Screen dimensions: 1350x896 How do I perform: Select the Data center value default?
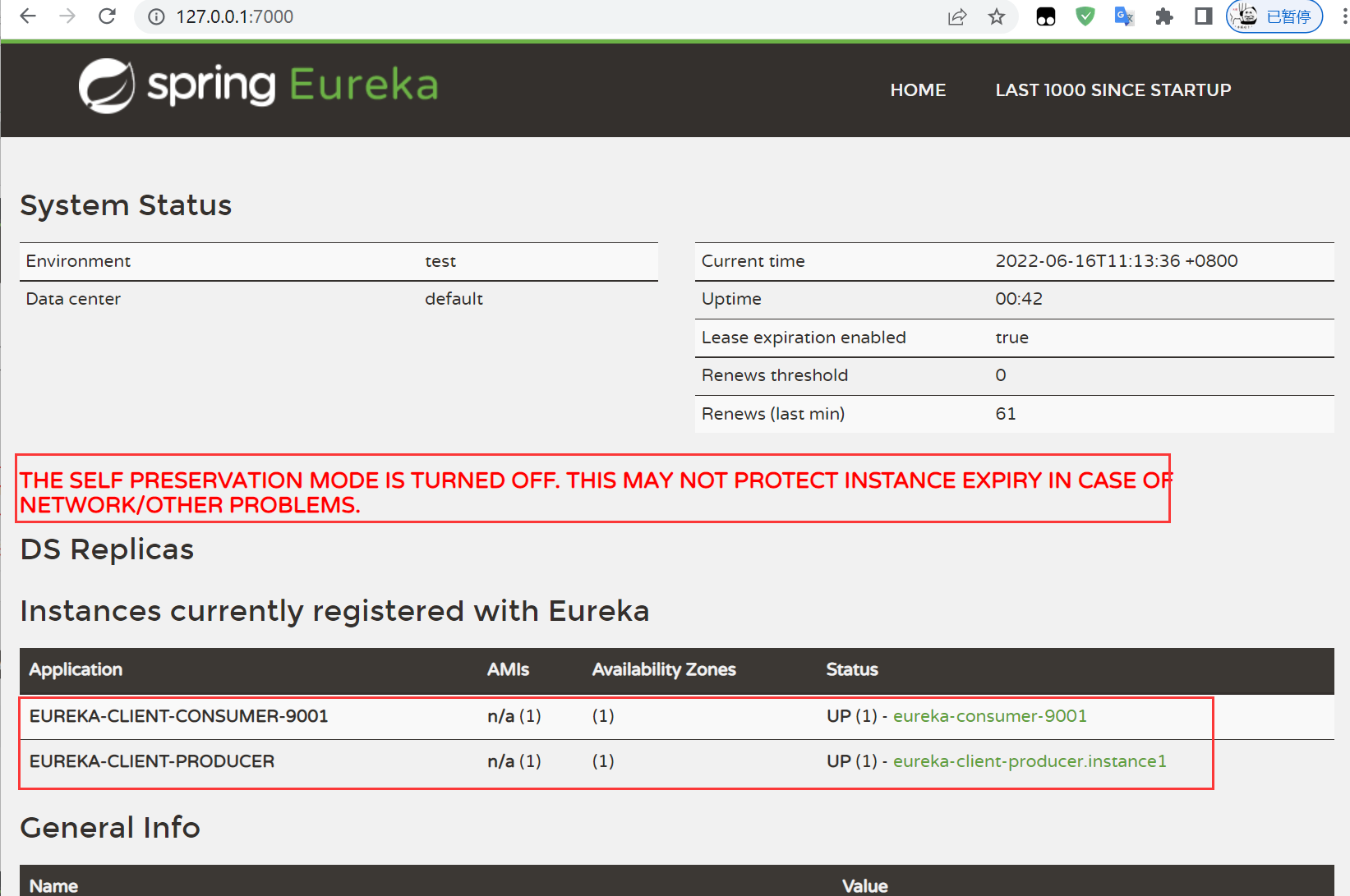[454, 299]
